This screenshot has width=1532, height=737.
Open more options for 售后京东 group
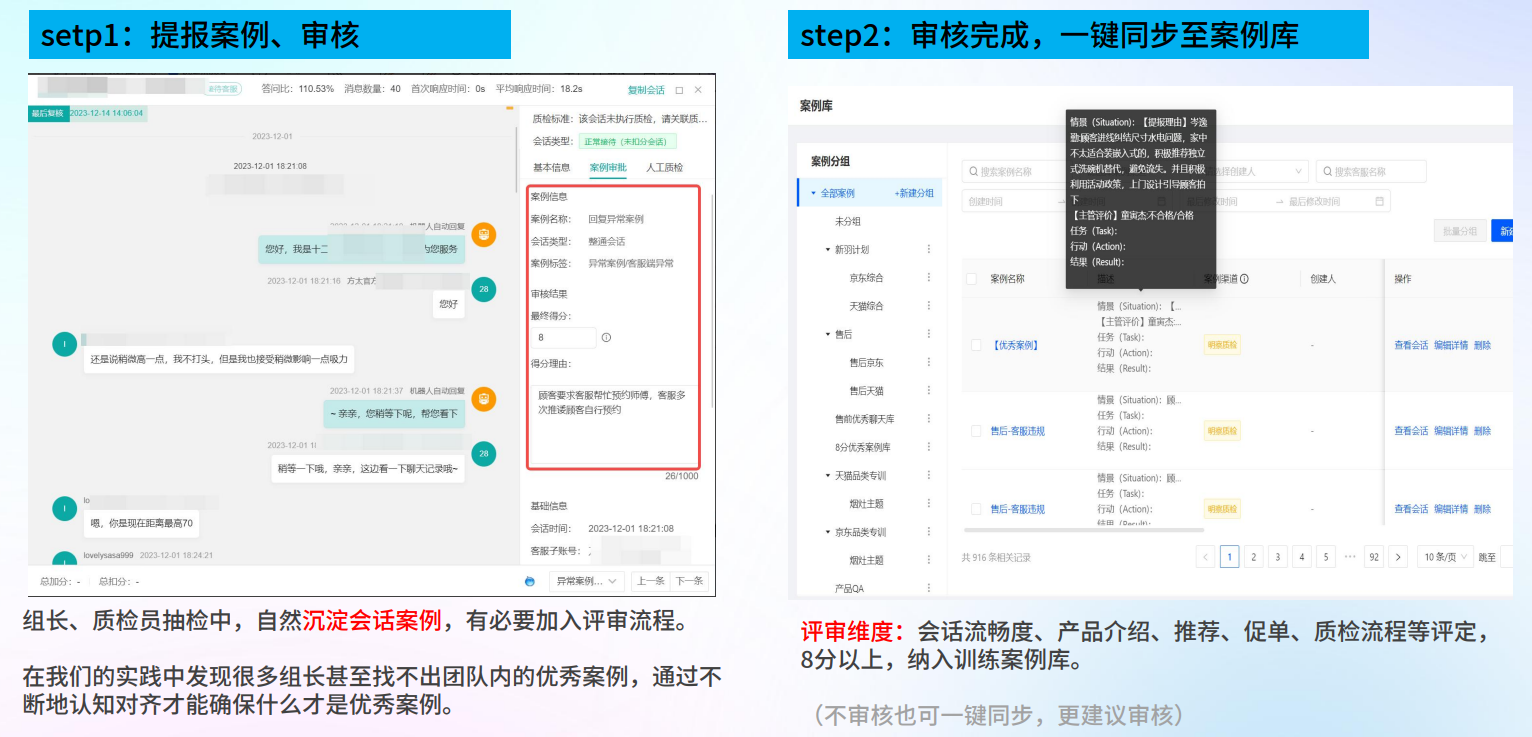coord(928,362)
